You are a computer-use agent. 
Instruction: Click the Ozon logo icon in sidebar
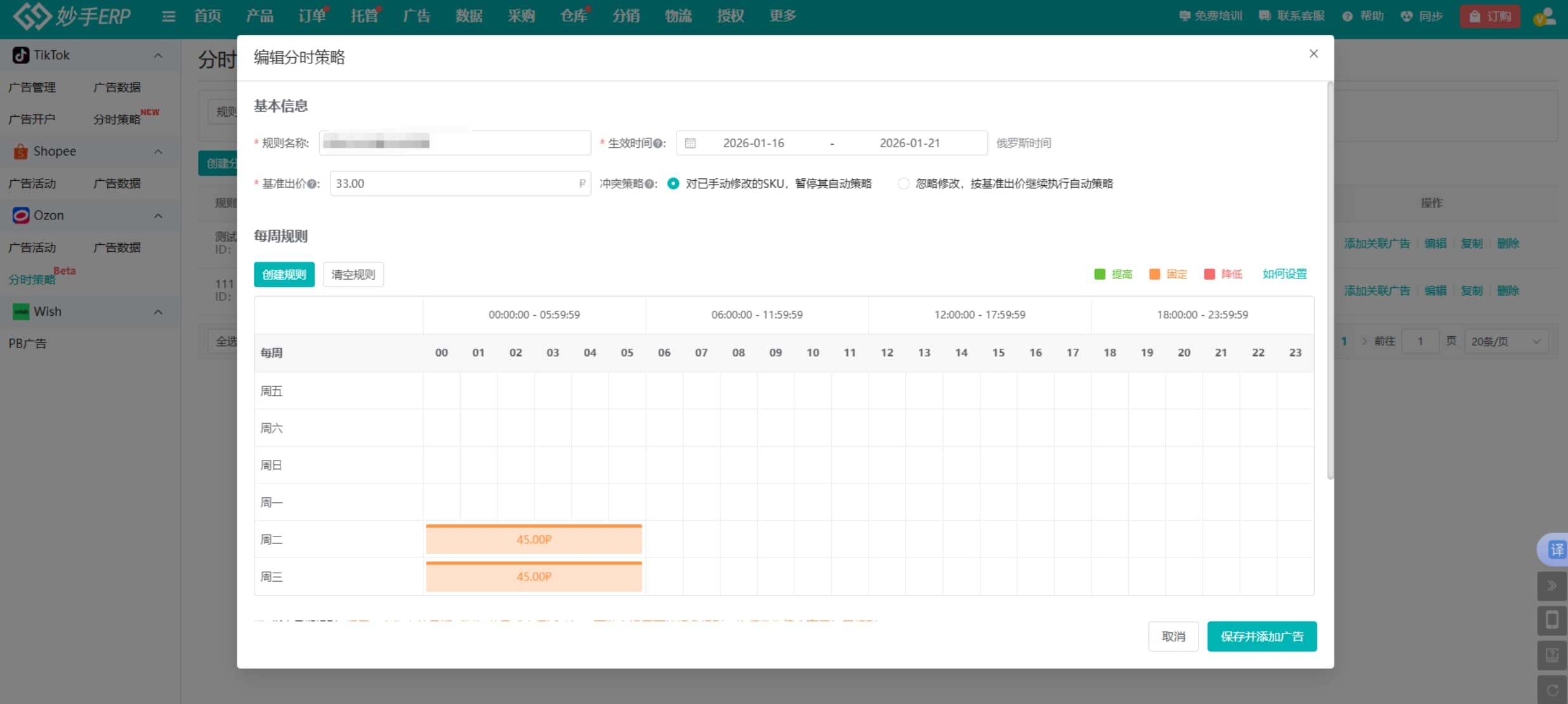click(x=21, y=216)
